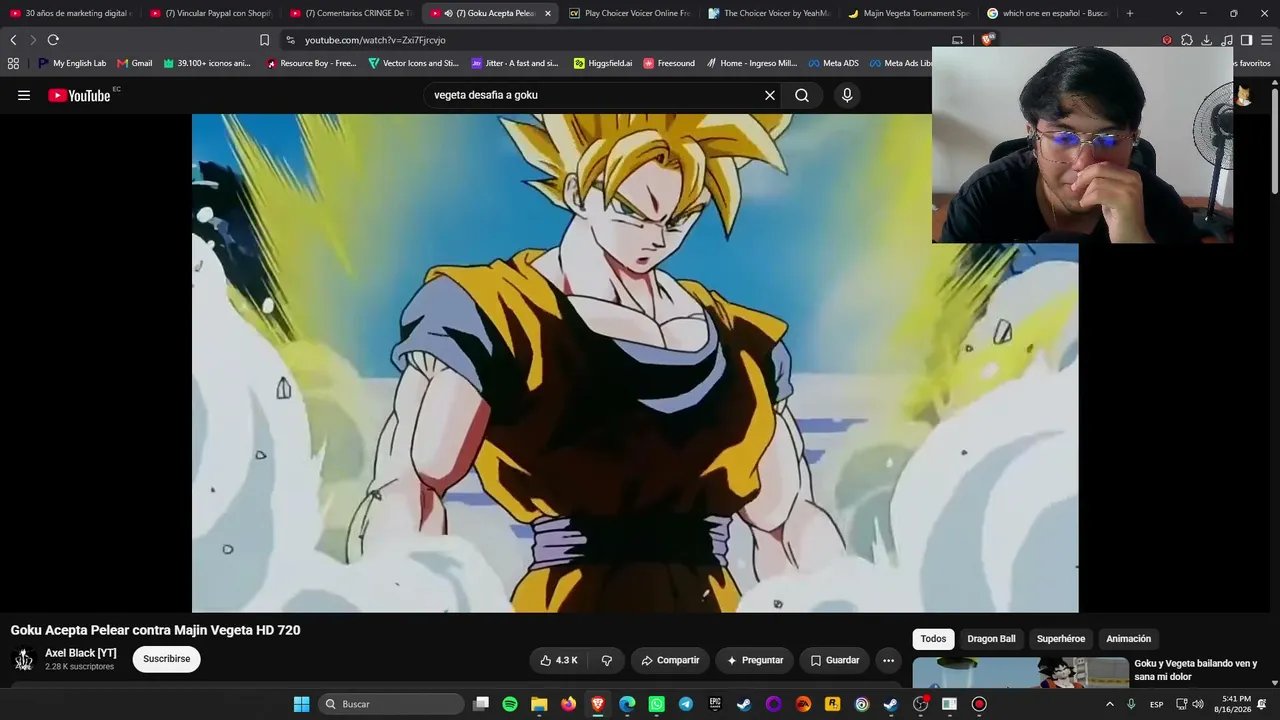
Task: Dislike the Goku video
Action: coord(607,660)
